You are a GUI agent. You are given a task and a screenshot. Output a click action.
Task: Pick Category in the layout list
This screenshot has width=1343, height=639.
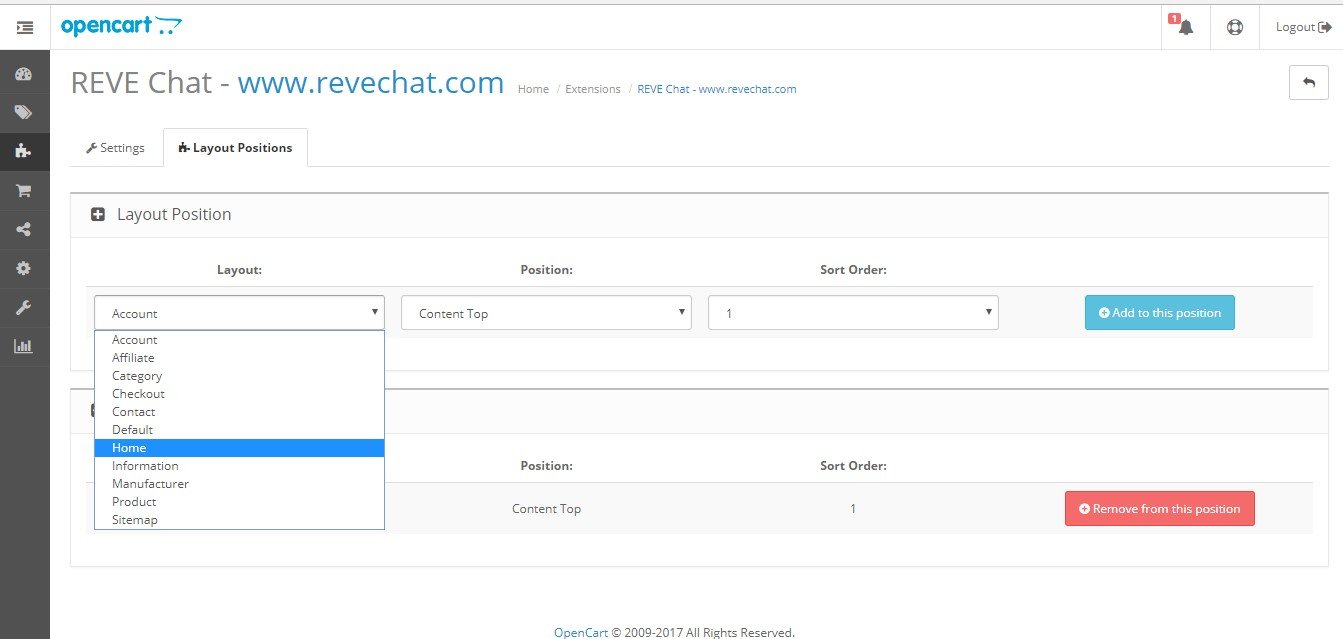click(x=240, y=376)
